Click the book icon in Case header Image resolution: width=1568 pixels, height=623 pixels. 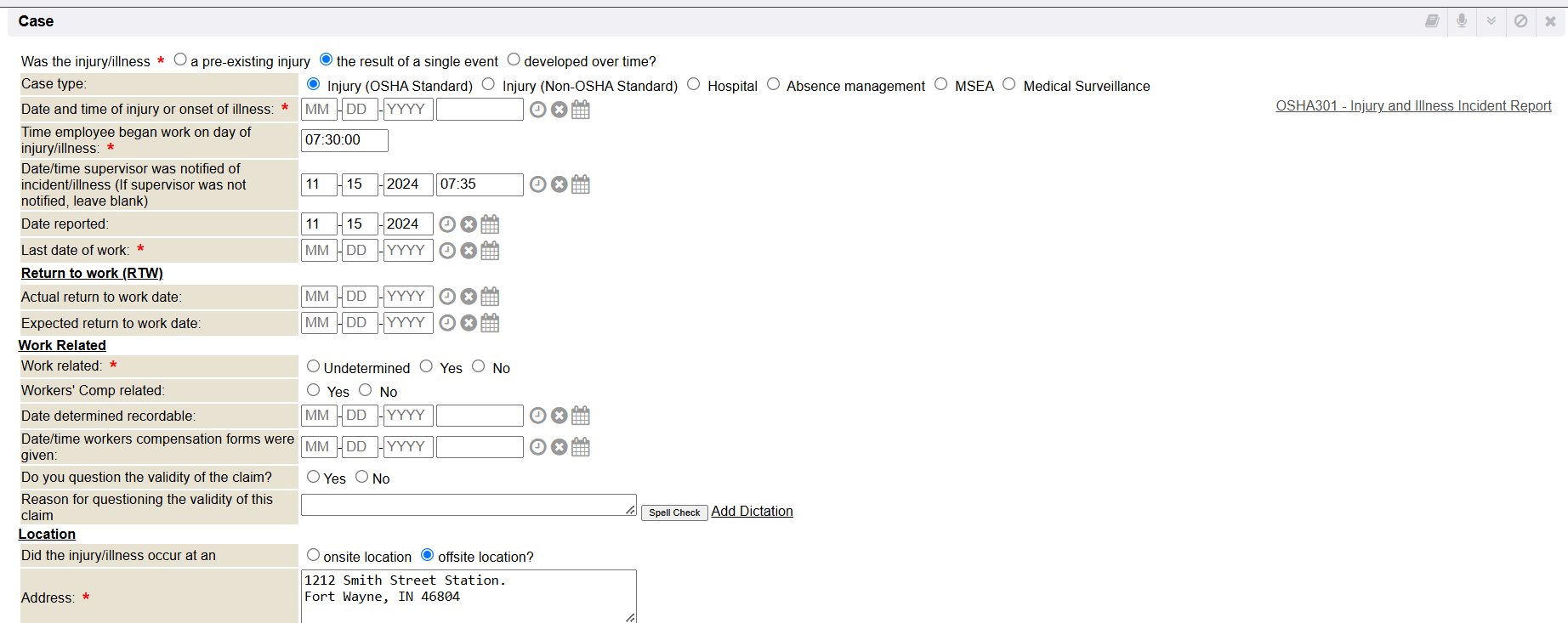coord(1432,21)
